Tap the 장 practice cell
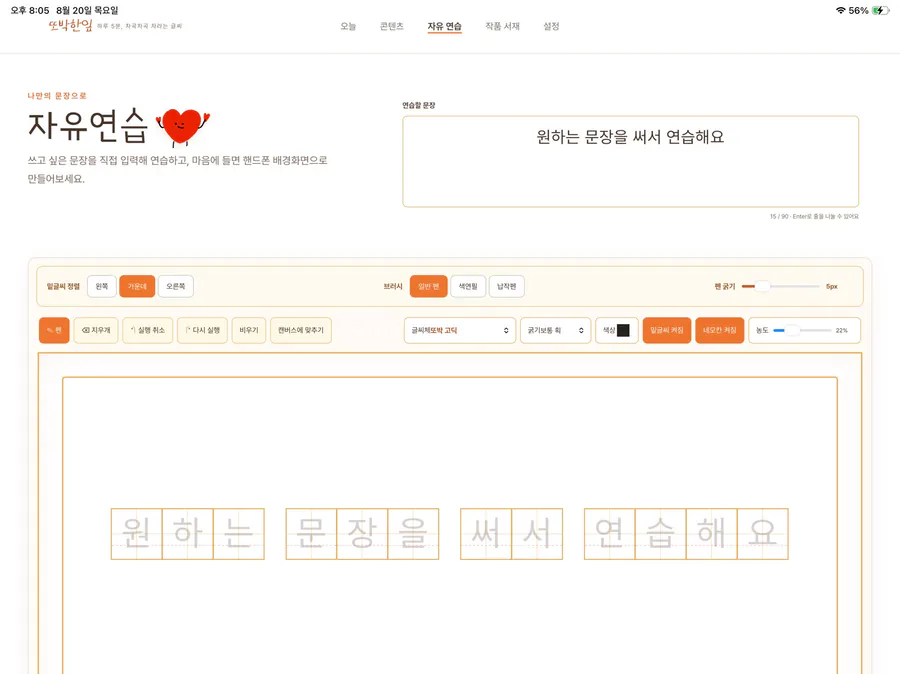Viewport: 900px width, 674px height. [x=362, y=533]
